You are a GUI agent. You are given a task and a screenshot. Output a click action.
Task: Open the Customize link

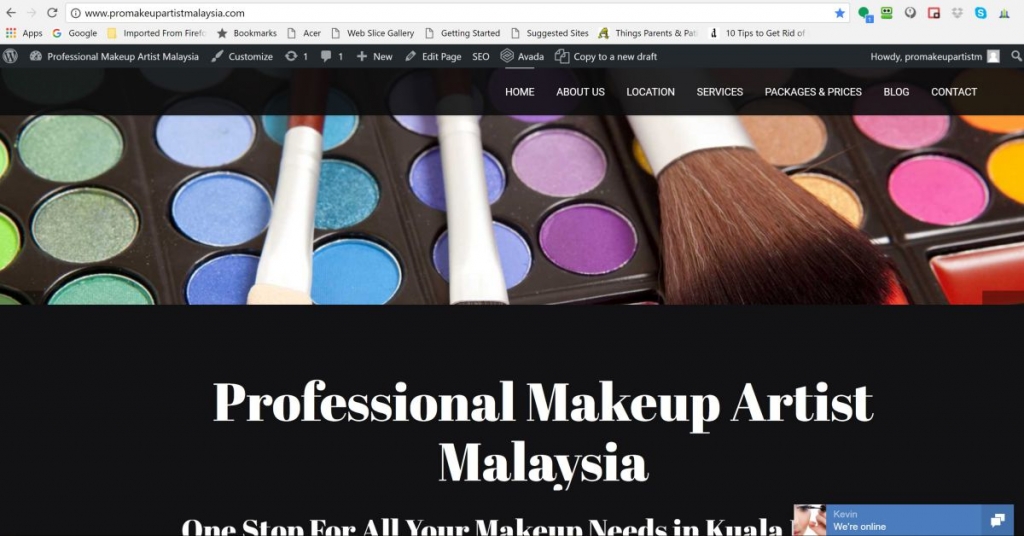242,57
